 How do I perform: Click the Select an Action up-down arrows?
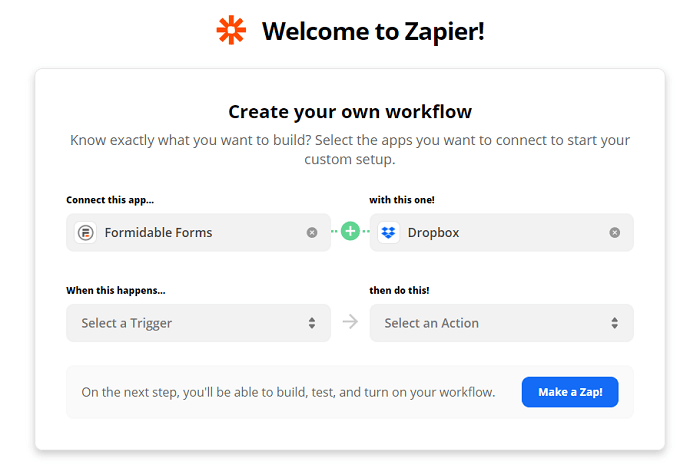pos(615,323)
